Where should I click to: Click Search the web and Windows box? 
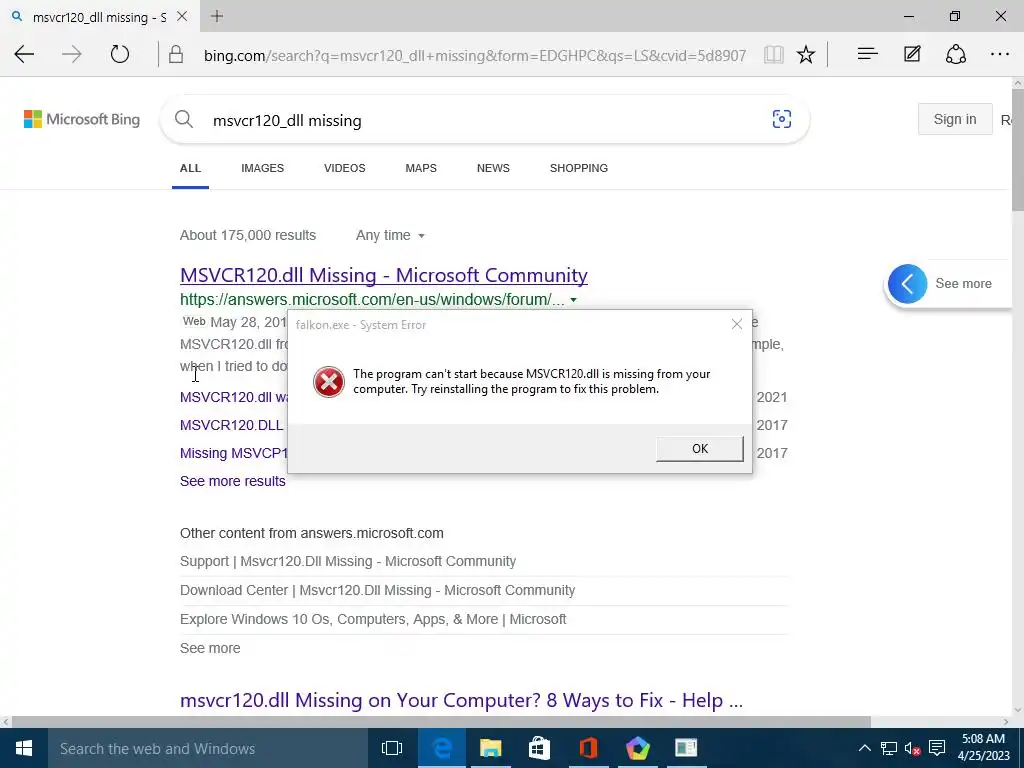click(208, 748)
